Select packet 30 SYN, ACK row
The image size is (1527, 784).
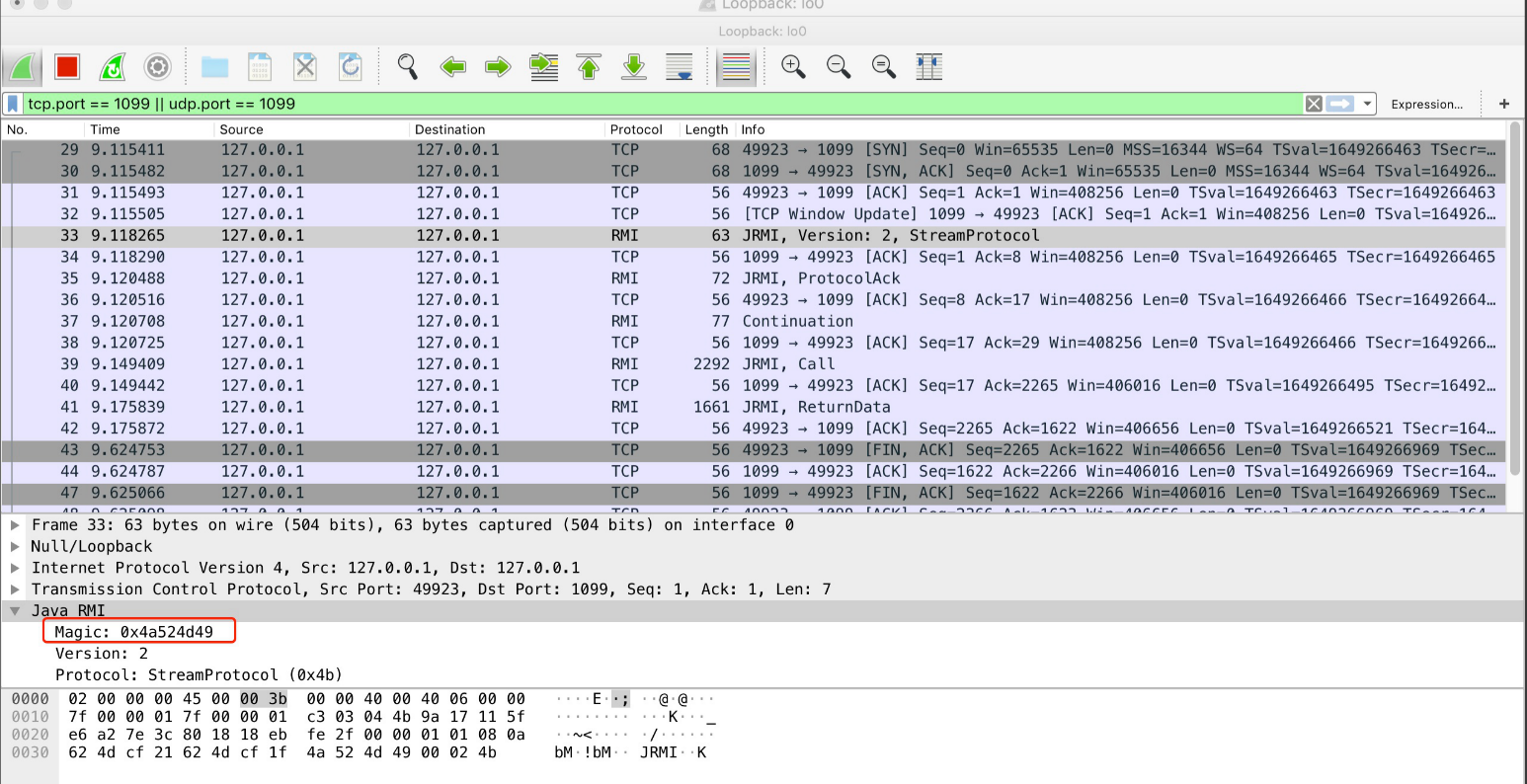coord(755,172)
